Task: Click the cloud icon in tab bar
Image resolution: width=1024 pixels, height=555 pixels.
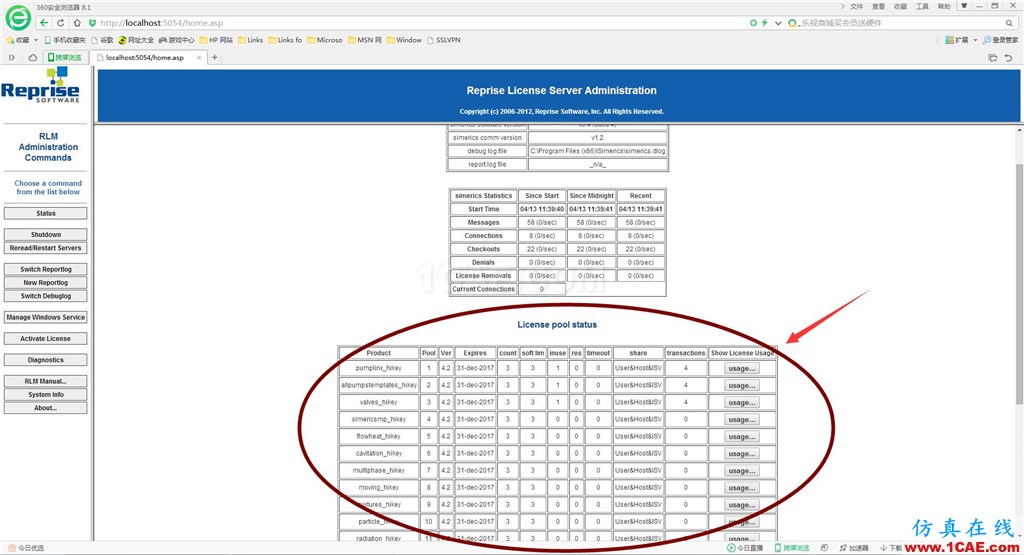Action: 32,57
